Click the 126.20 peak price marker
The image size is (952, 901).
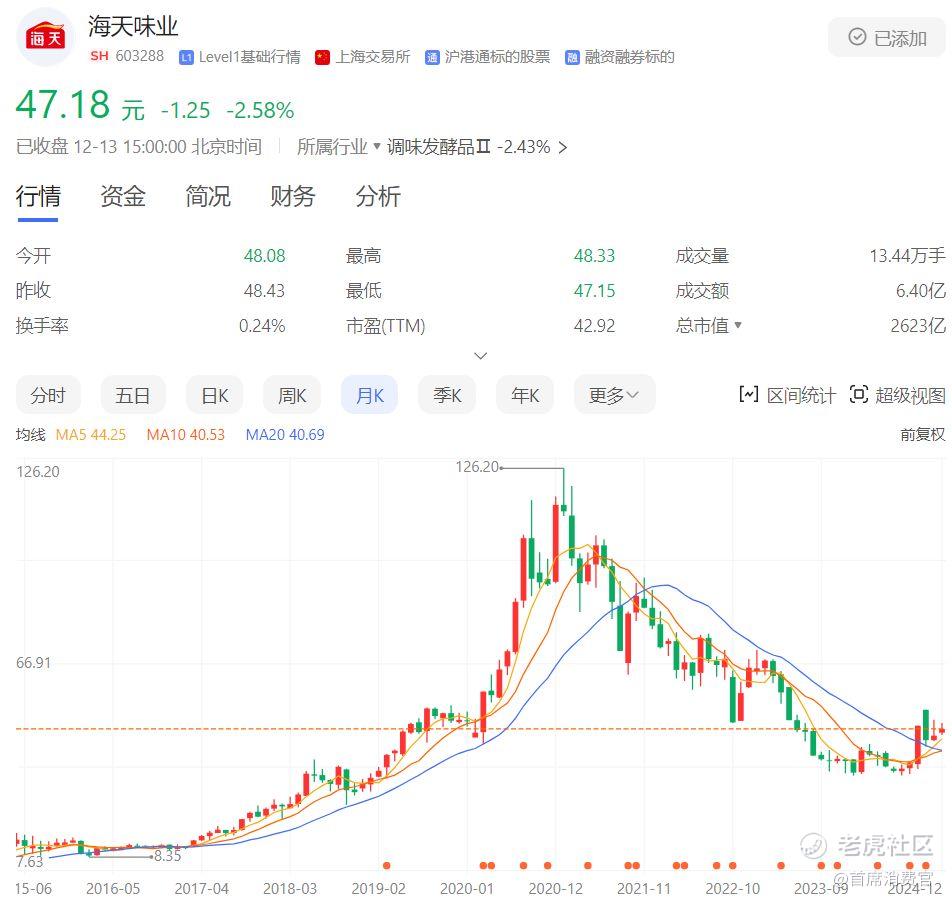click(x=477, y=467)
